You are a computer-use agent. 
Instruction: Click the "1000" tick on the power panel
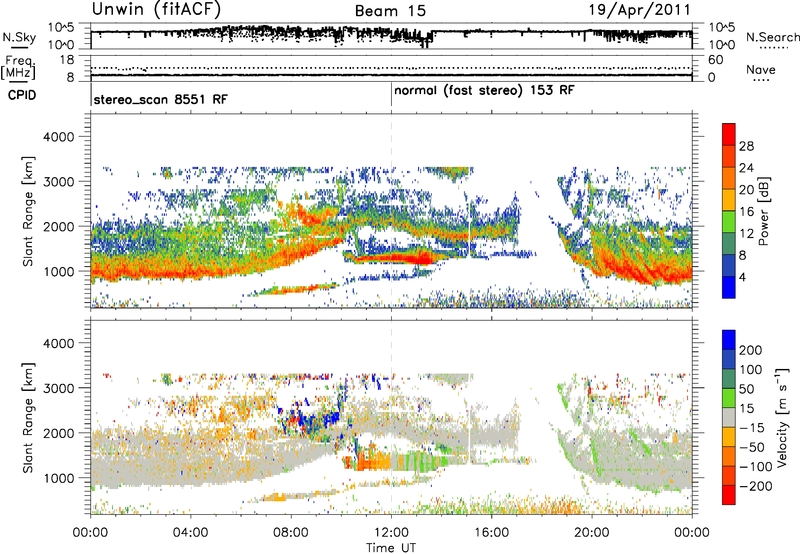click(59, 271)
